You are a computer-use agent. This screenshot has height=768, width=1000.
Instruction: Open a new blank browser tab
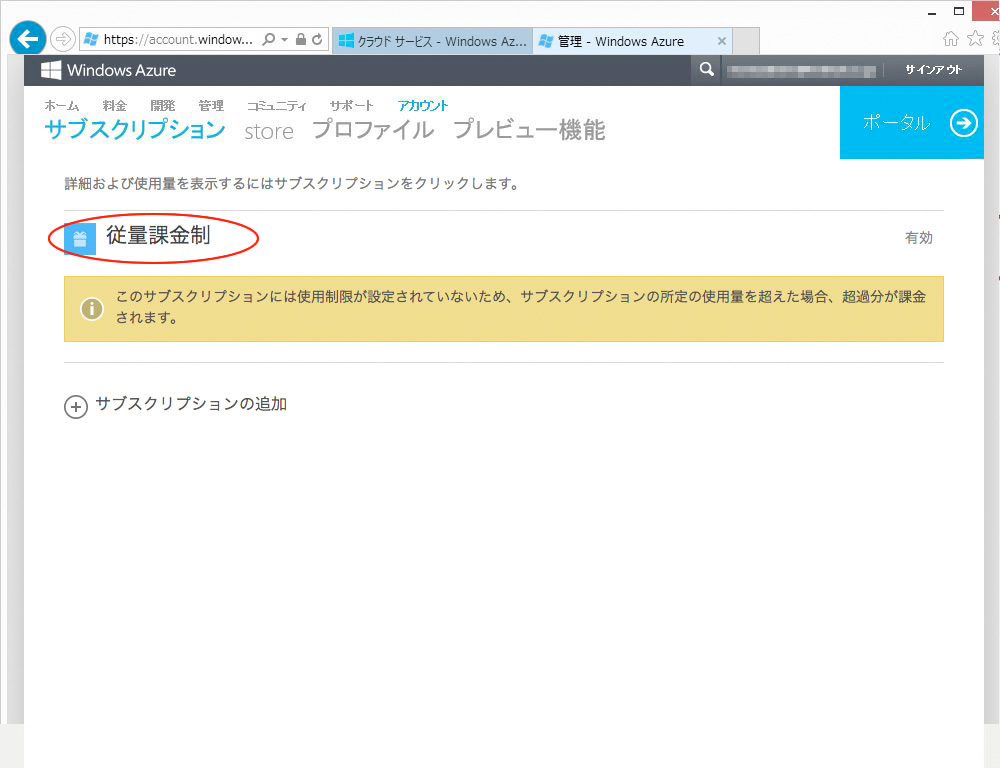(x=746, y=41)
